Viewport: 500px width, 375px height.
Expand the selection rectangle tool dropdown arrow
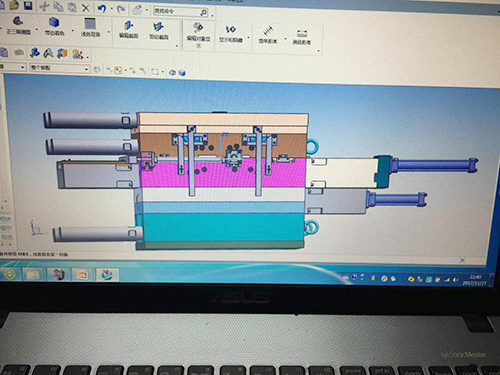tap(163, 71)
